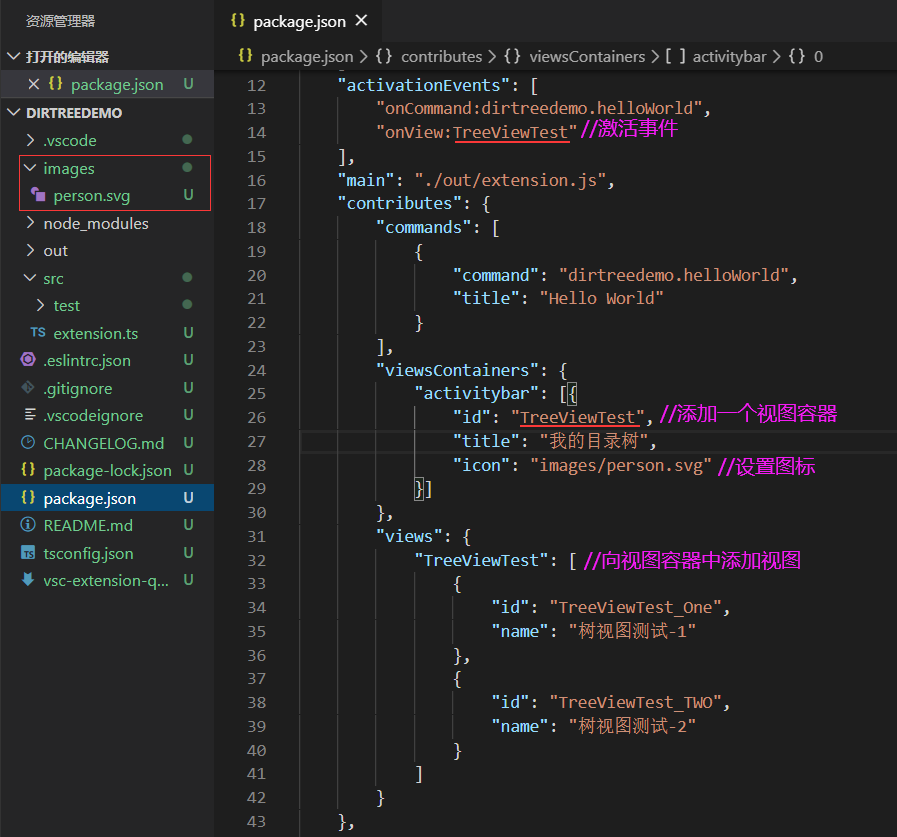897x837 pixels.
Task: Open person.svg via its image icon
Action: 37,196
